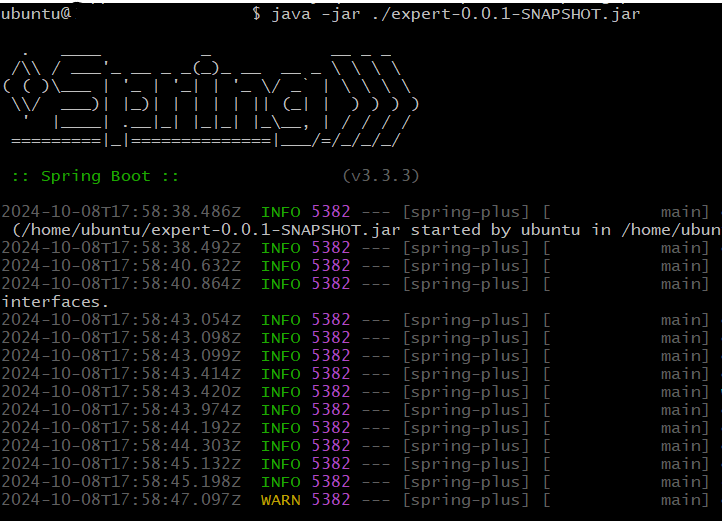Click timestamp 2024-10-08T17:58:43.099Z
Image resolution: width=722 pixels, height=521 pixels.
coord(121,356)
